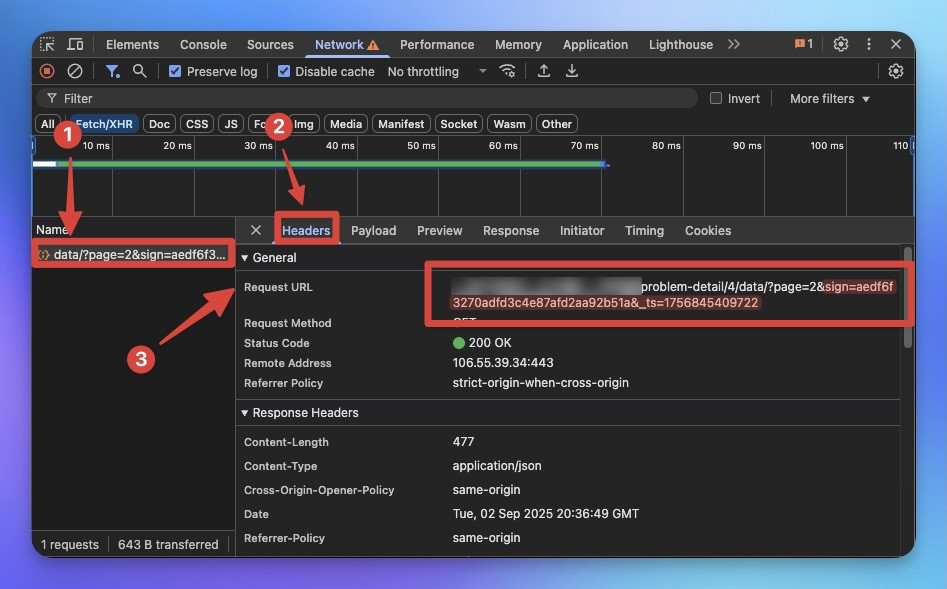Filter by Manifest type
The width and height of the screenshot is (947, 589).
(x=401, y=124)
